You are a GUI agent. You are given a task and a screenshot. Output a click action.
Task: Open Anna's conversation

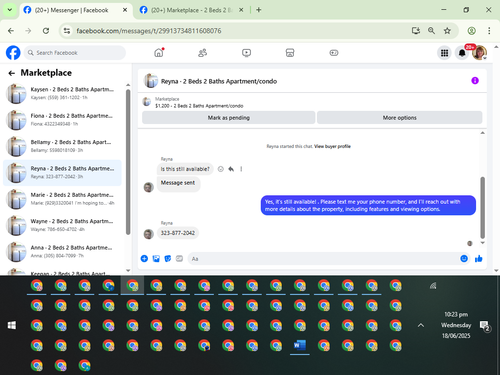tap(62, 251)
